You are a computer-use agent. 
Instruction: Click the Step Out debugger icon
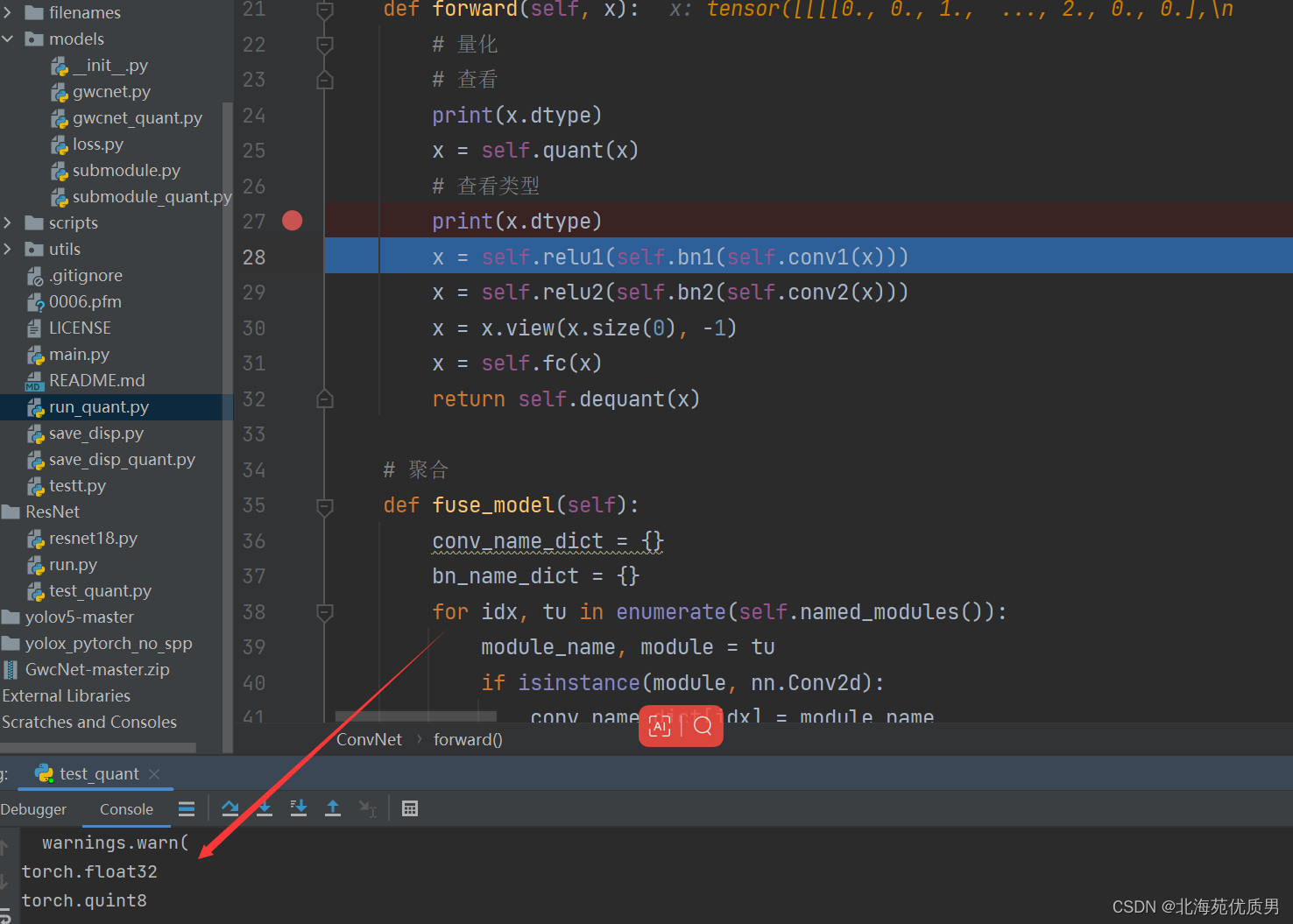(333, 808)
